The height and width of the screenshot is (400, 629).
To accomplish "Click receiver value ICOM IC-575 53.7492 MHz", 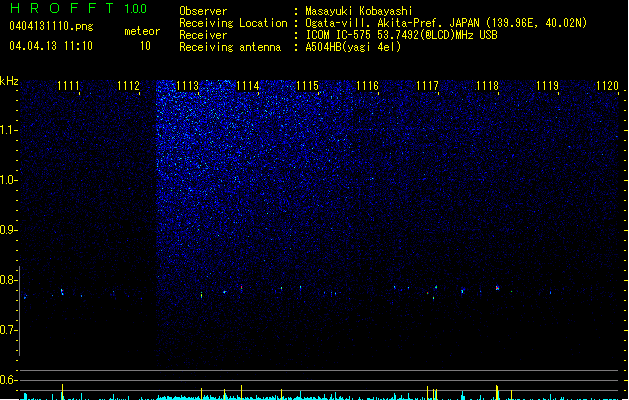I will point(402,35).
